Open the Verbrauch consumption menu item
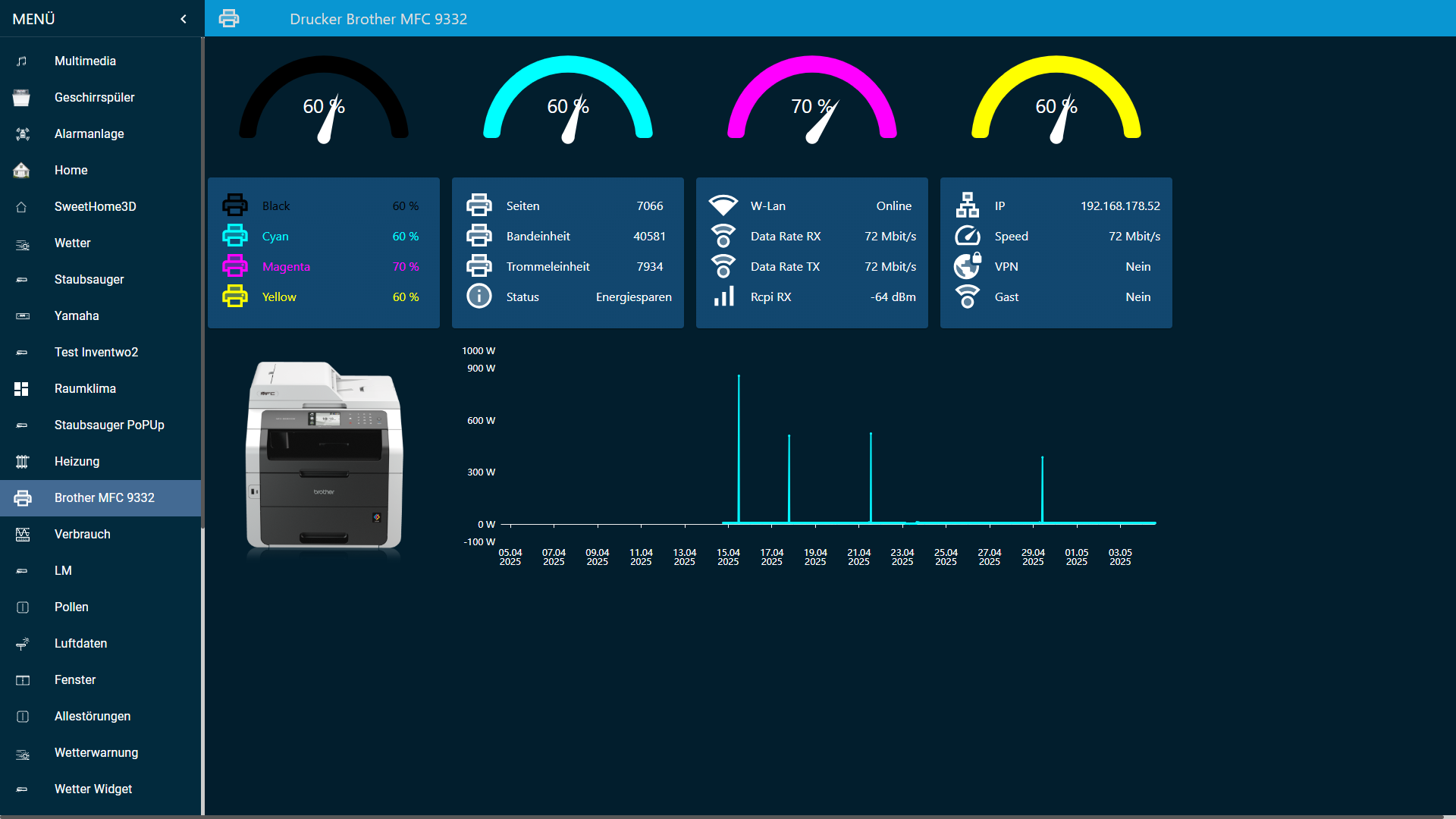Image resolution: width=1456 pixels, height=819 pixels. [x=82, y=534]
